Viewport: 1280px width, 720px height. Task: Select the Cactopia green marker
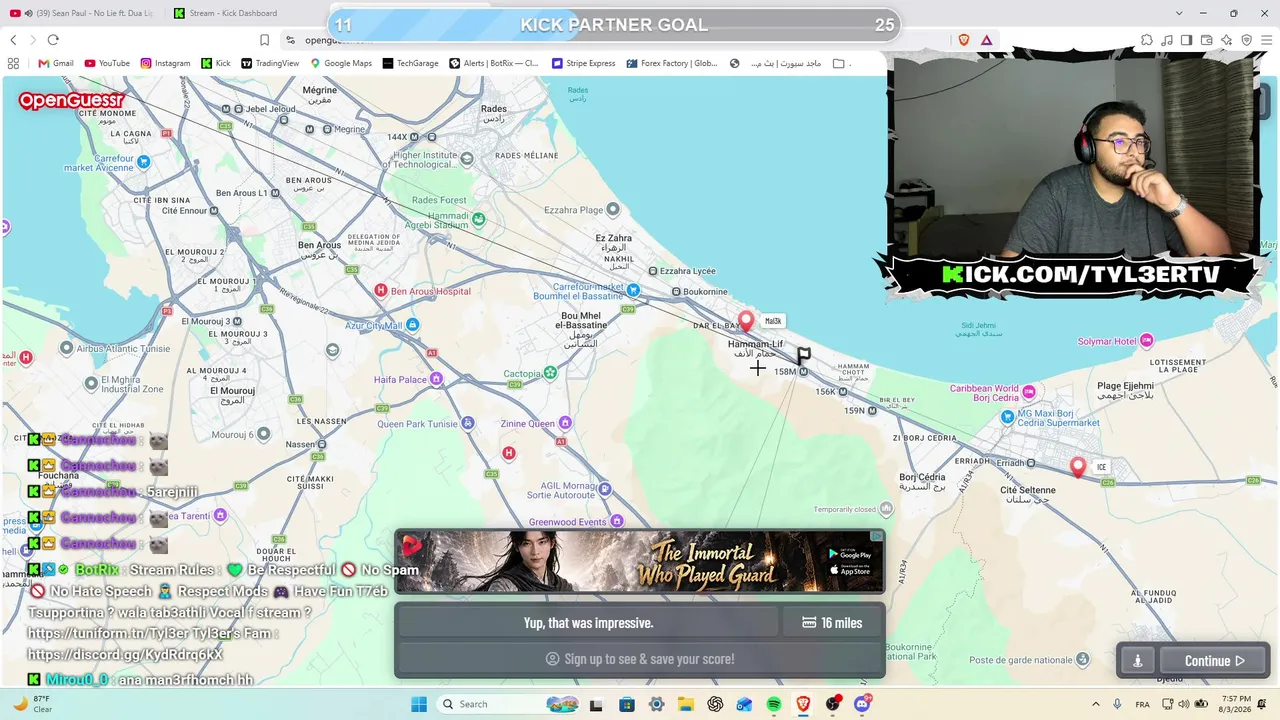(550, 373)
